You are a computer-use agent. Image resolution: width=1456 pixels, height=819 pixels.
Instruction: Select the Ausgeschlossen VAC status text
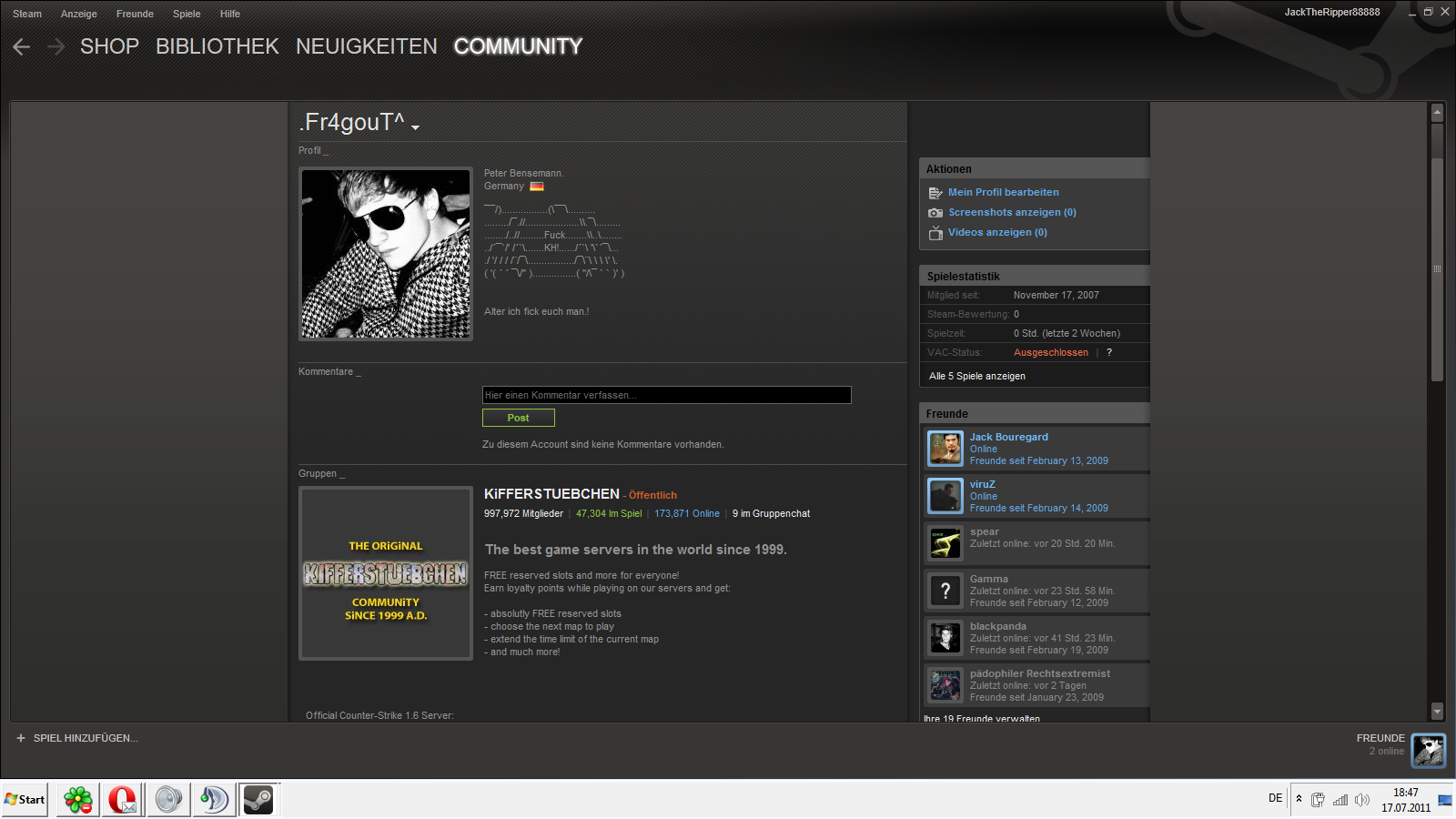tap(1051, 352)
